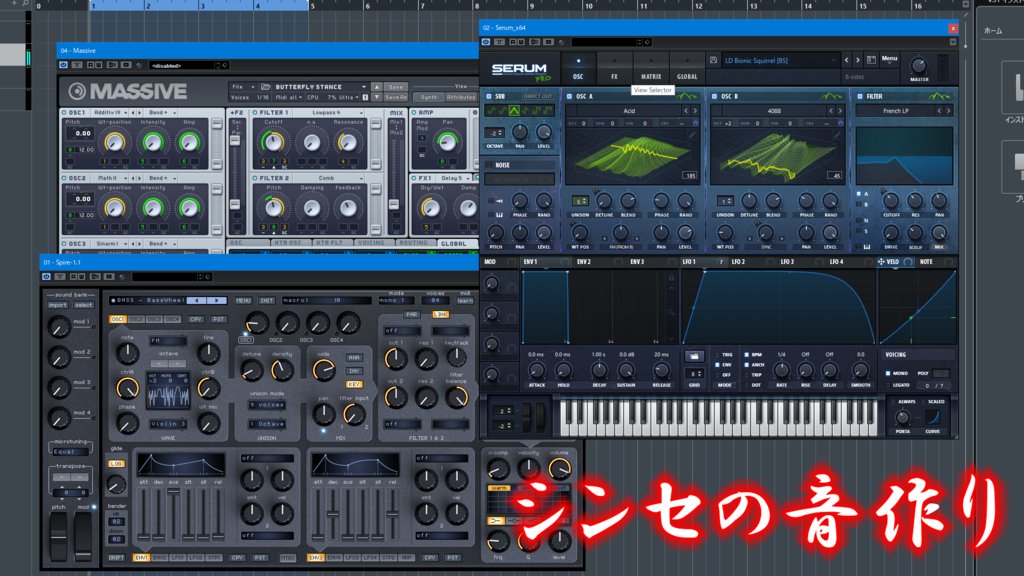The image size is (1024, 576).
Task: Click Massive MIX crossfader slider handle
Action: point(394,204)
